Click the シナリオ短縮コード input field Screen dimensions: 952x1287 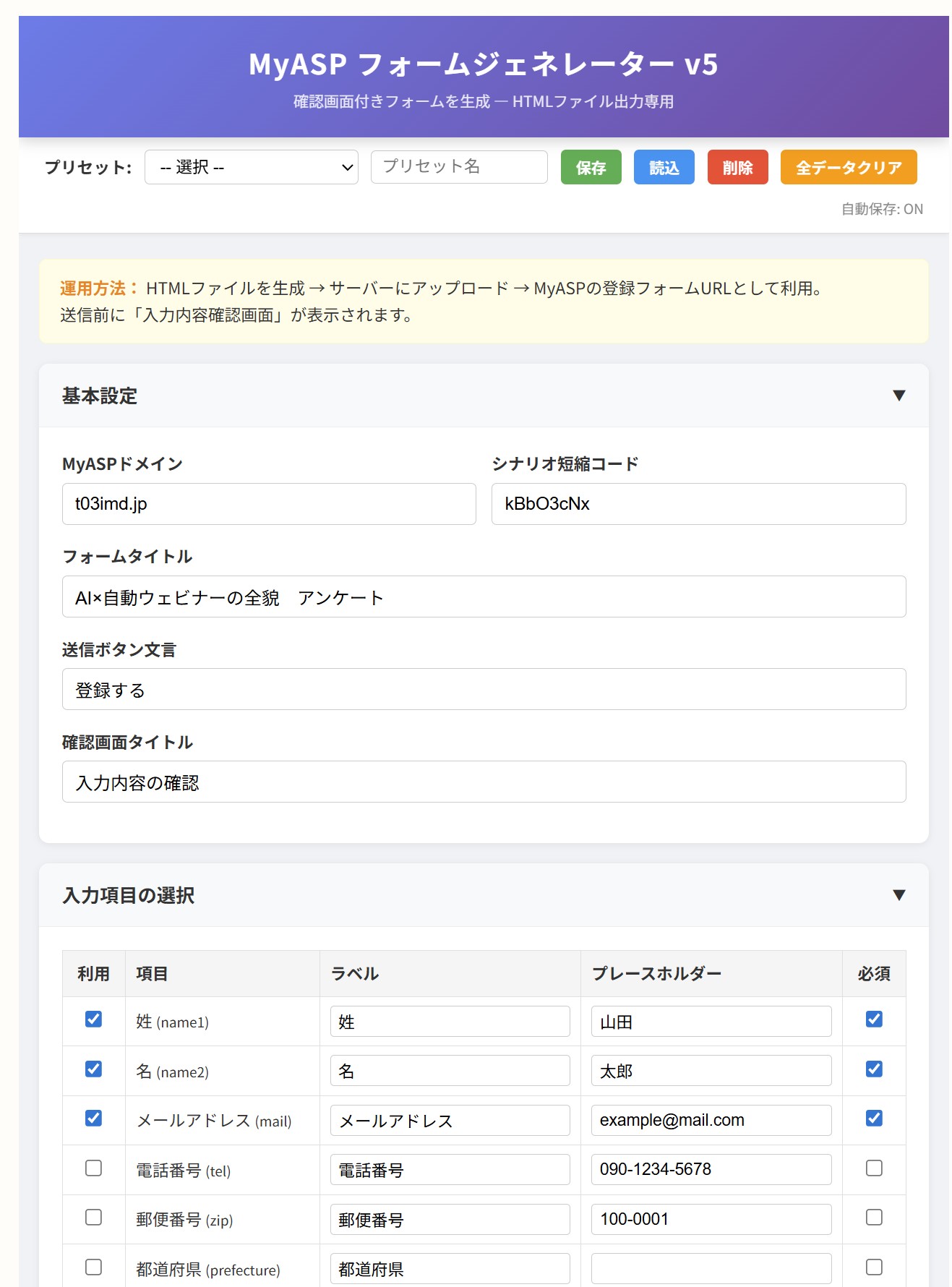click(x=698, y=504)
